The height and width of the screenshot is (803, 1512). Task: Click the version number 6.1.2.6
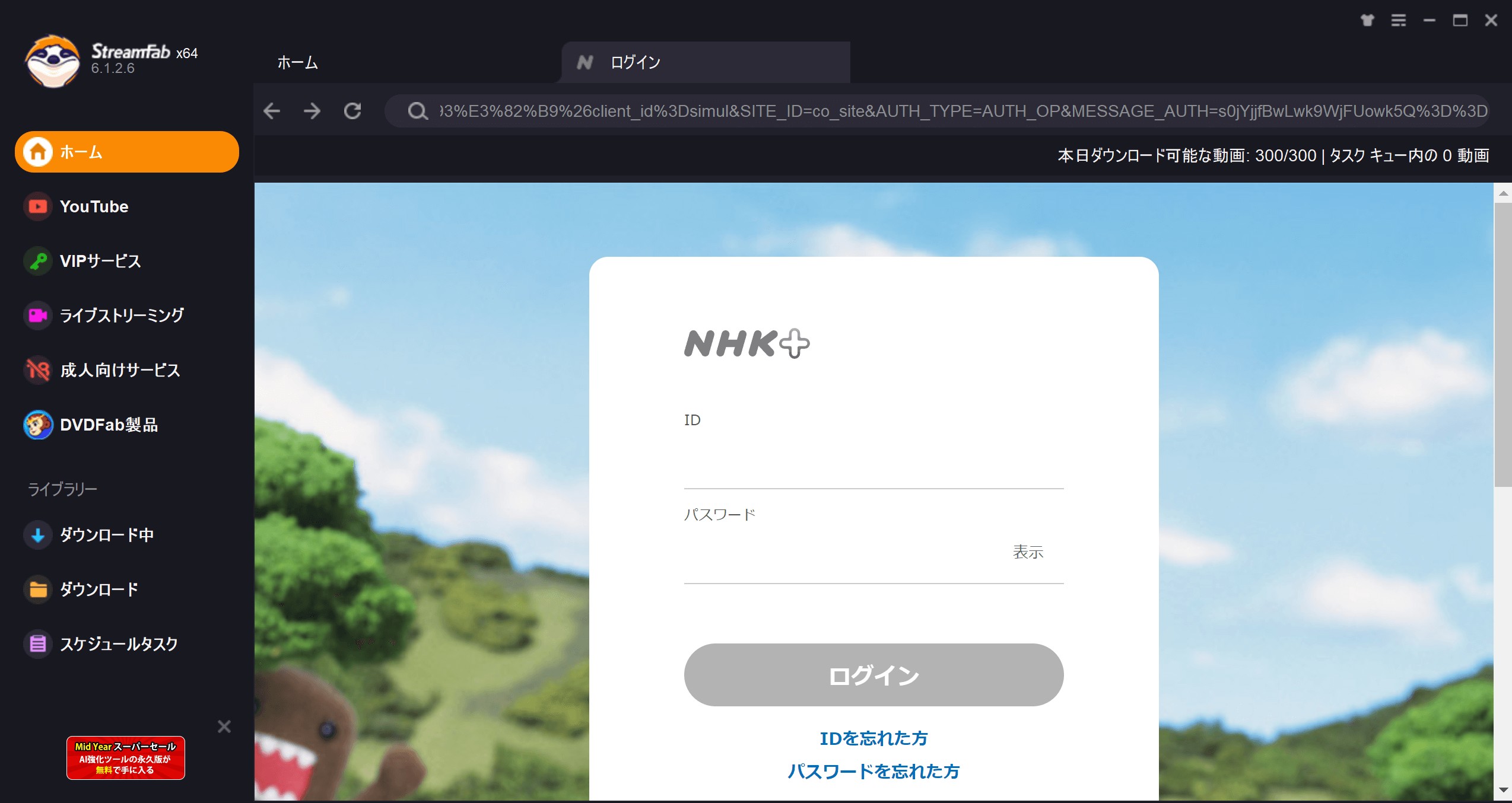coord(113,68)
